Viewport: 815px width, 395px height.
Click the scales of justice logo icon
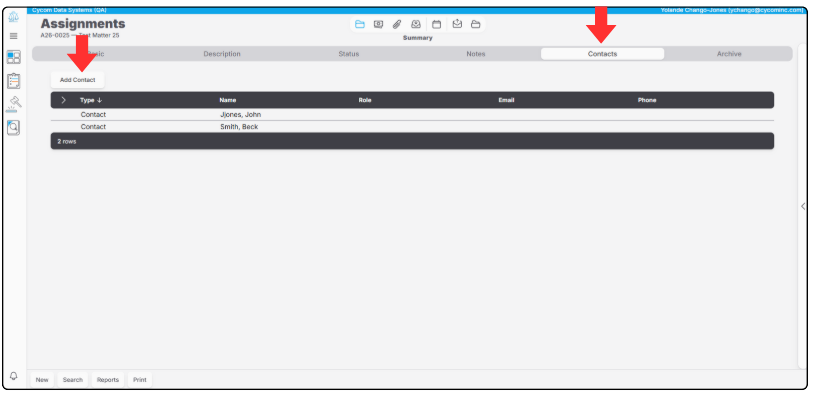(x=14, y=17)
